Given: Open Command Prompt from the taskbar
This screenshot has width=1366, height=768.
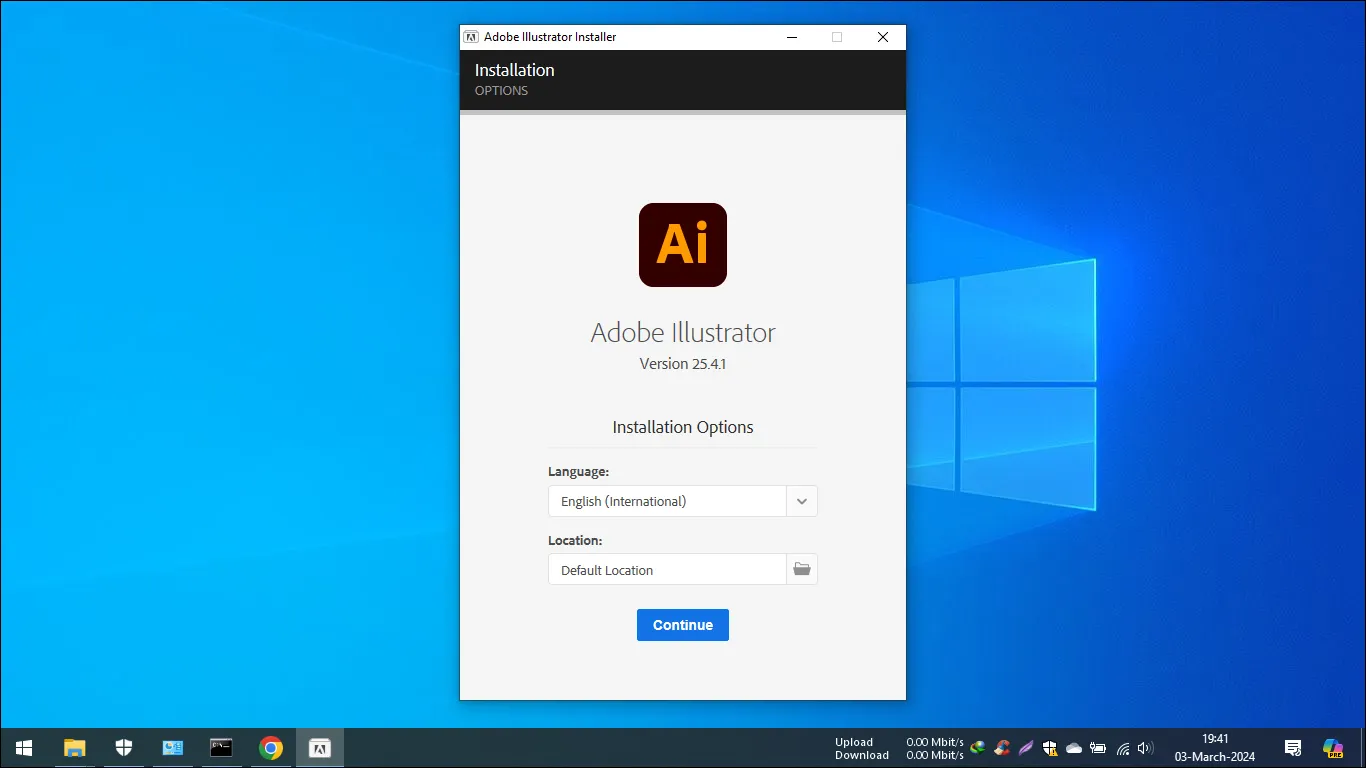Looking at the screenshot, I should click(x=221, y=748).
